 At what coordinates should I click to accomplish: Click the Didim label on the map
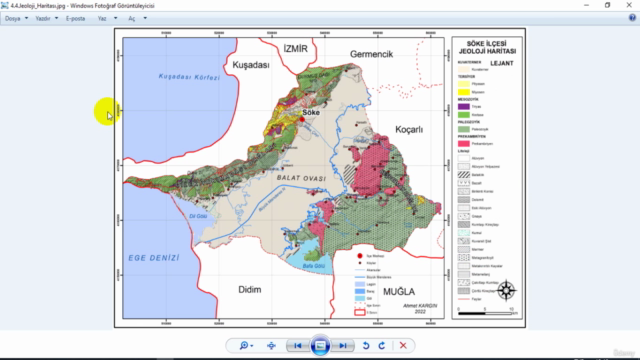tap(250, 289)
